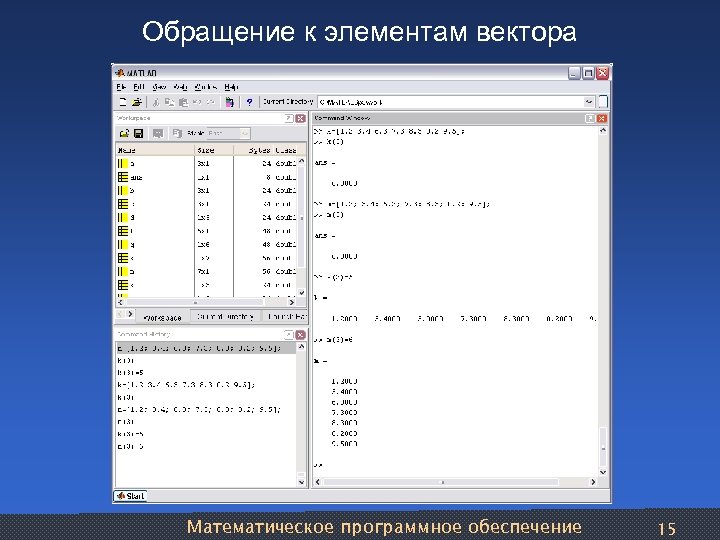Click the Workspace list scroll-down arrow
Image resolution: width=720 pixels, height=540 pixels.
pyautogui.click(x=302, y=292)
